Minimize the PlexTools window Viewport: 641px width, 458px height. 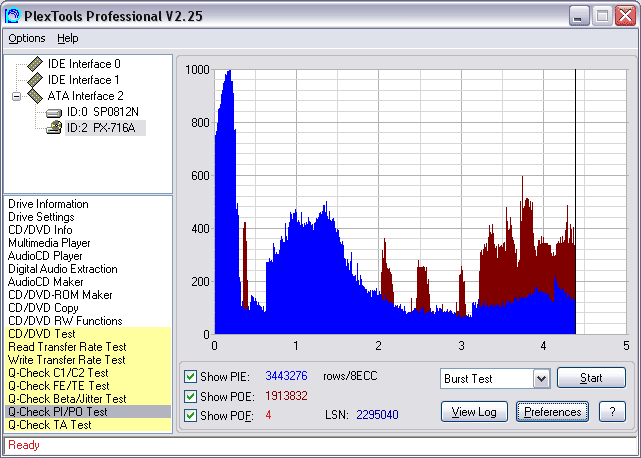(x=579, y=16)
